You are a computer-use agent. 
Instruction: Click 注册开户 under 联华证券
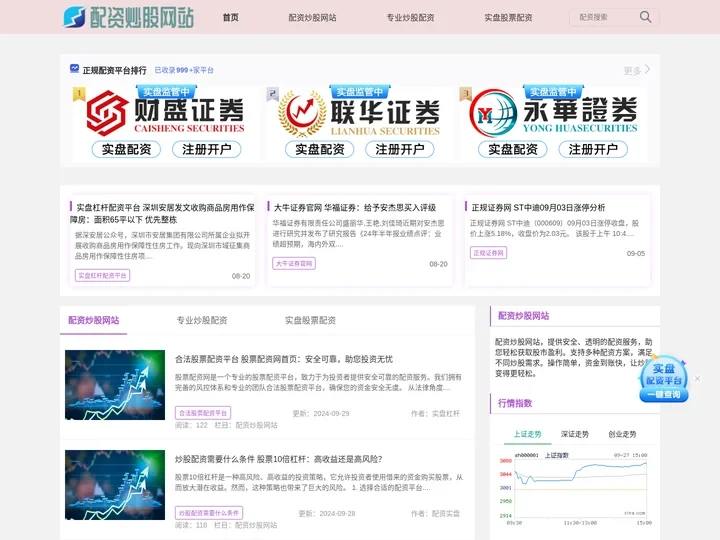[x=399, y=149]
